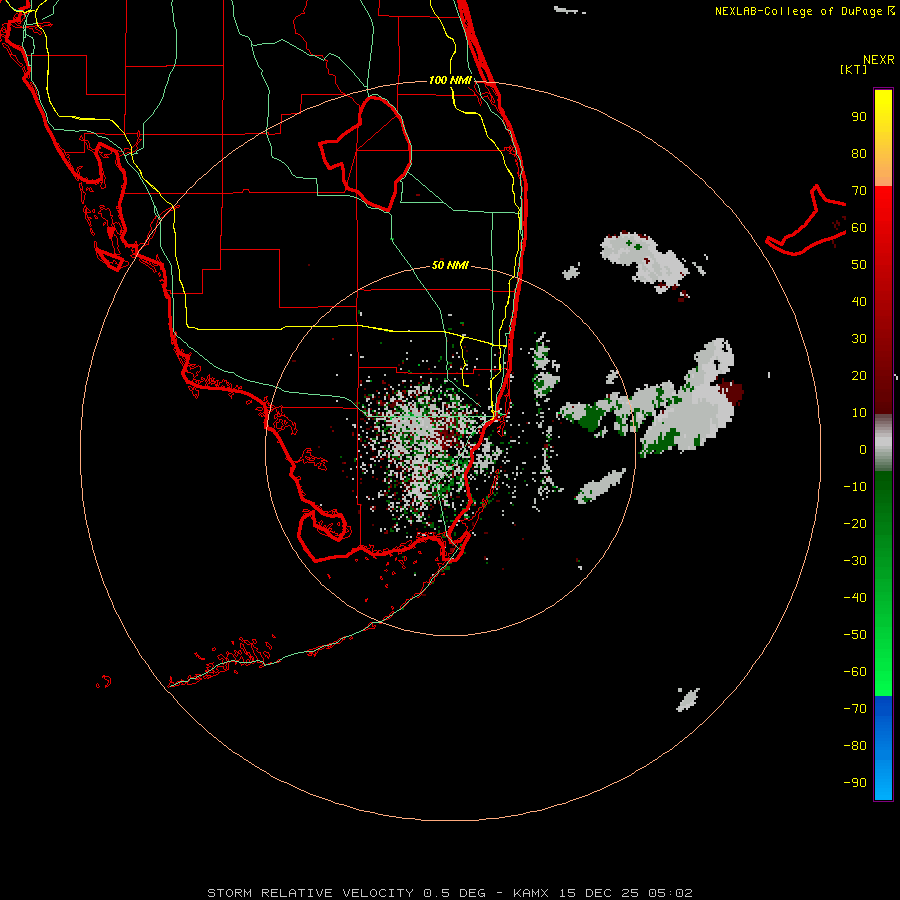Click the 50 value on the velocity scale

(x=859, y=265)
